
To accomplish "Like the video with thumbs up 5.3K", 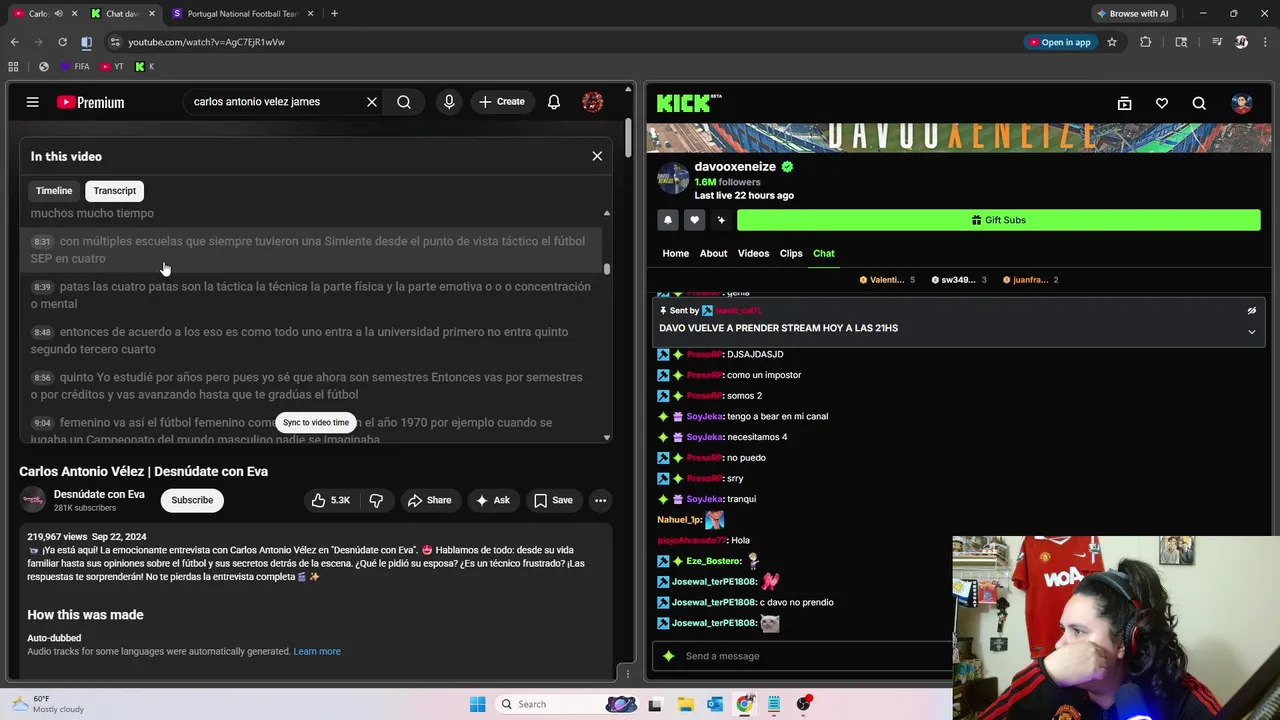I will [331, 500].
